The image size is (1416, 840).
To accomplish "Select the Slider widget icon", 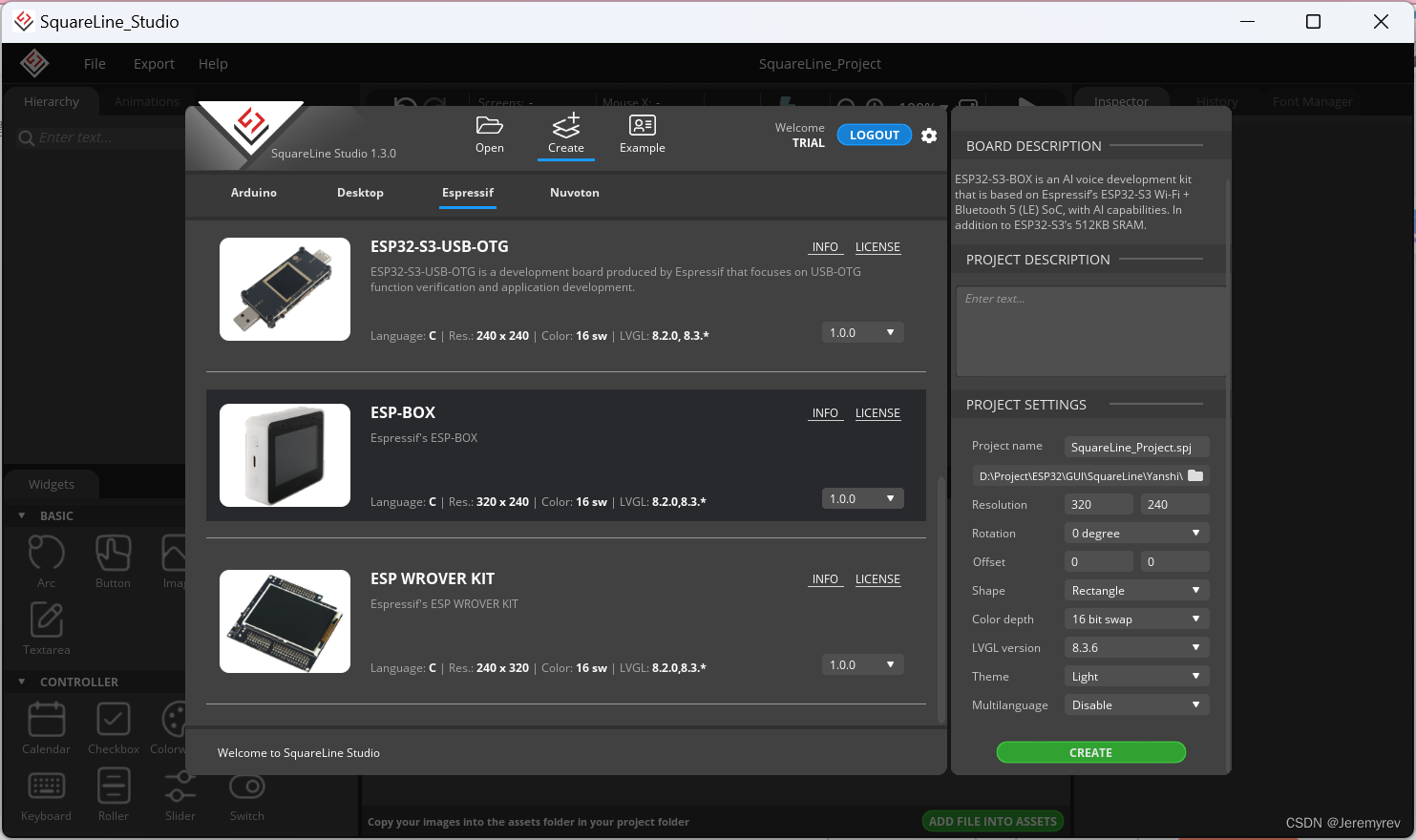I will (x=180, y=786).
